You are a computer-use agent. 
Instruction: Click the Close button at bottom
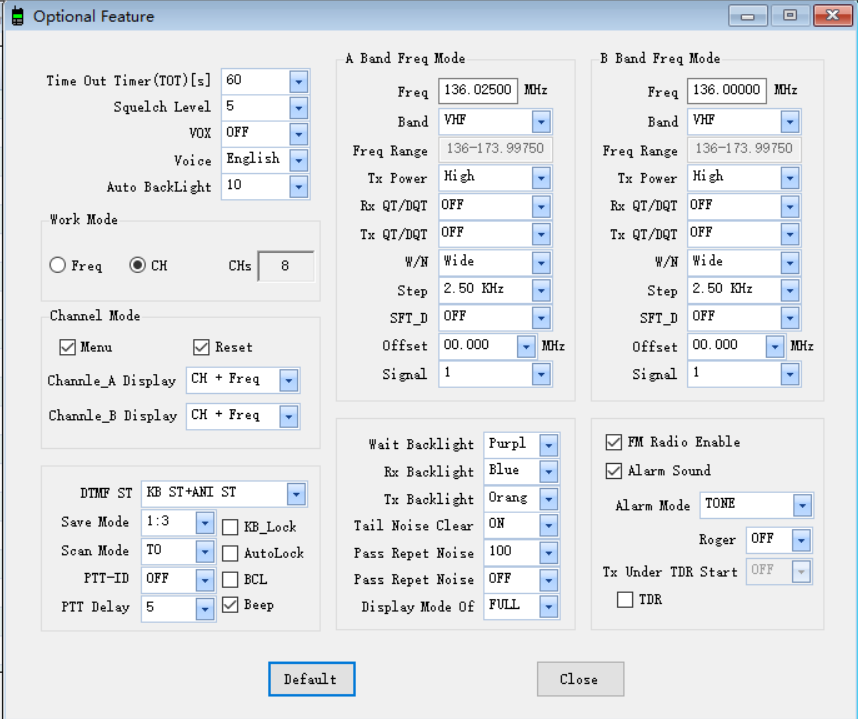coord(580,679)
